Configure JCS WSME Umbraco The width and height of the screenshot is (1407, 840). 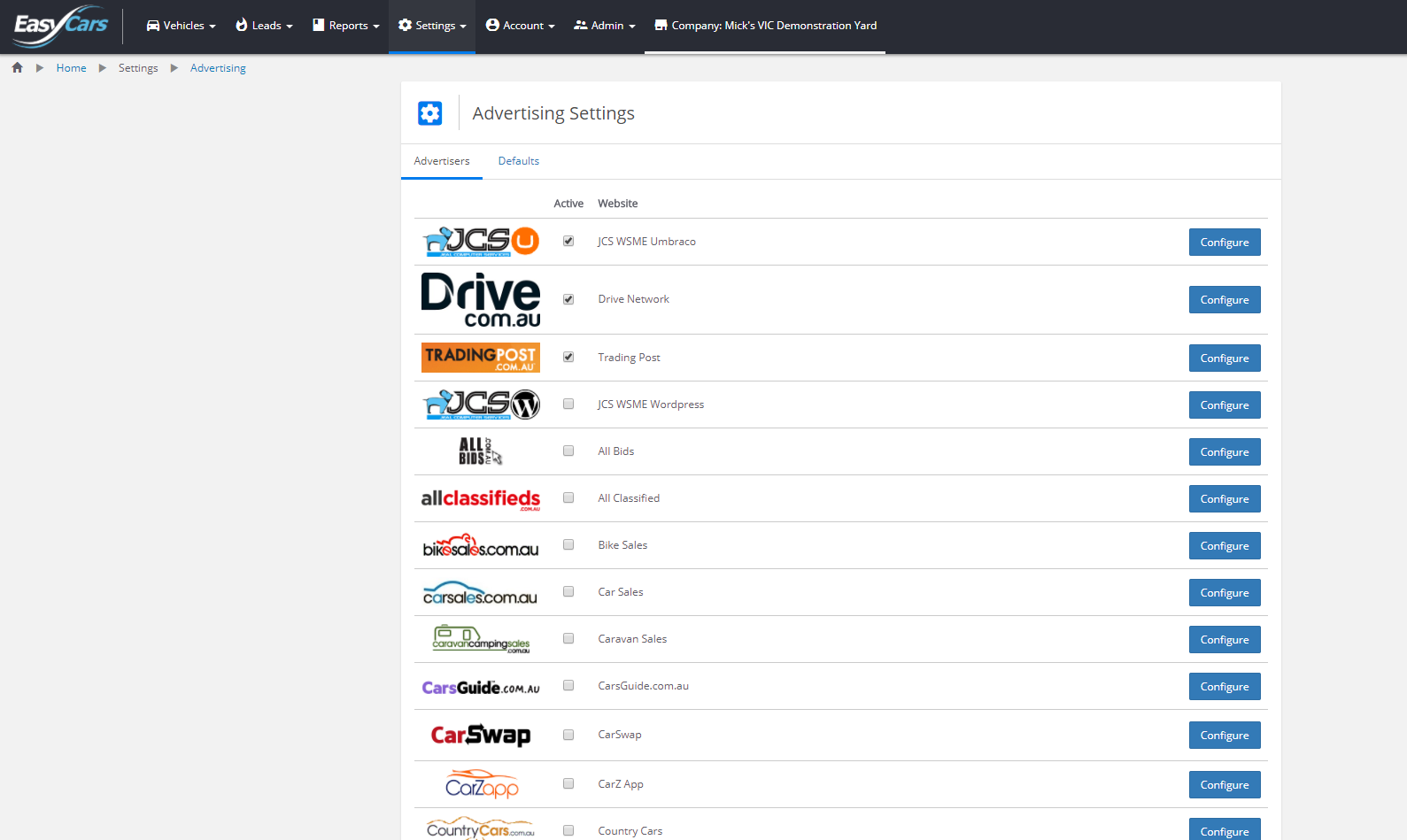1225,243
